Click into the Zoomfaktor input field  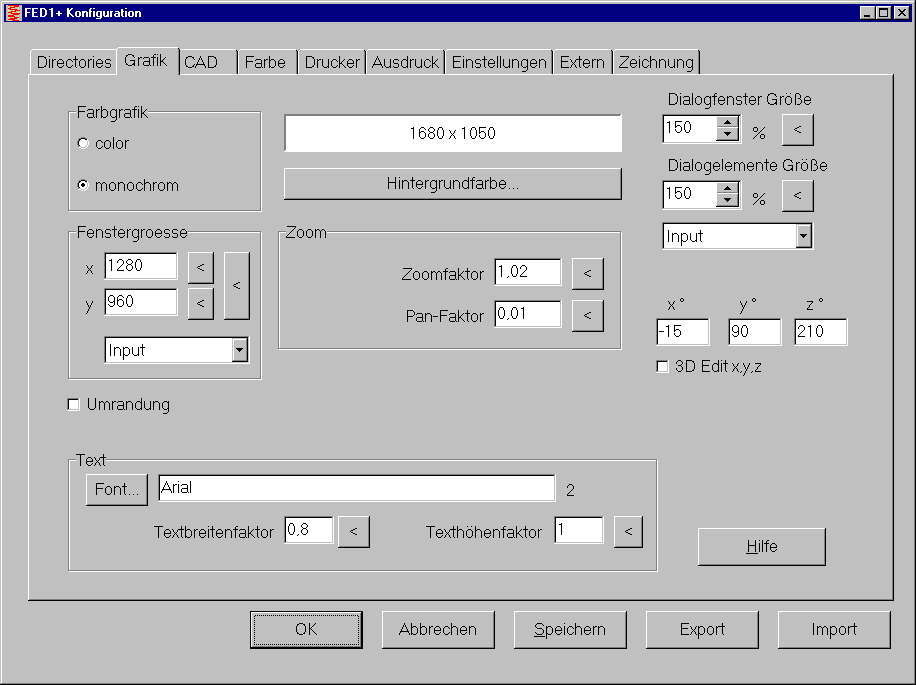tap(527, 272)
